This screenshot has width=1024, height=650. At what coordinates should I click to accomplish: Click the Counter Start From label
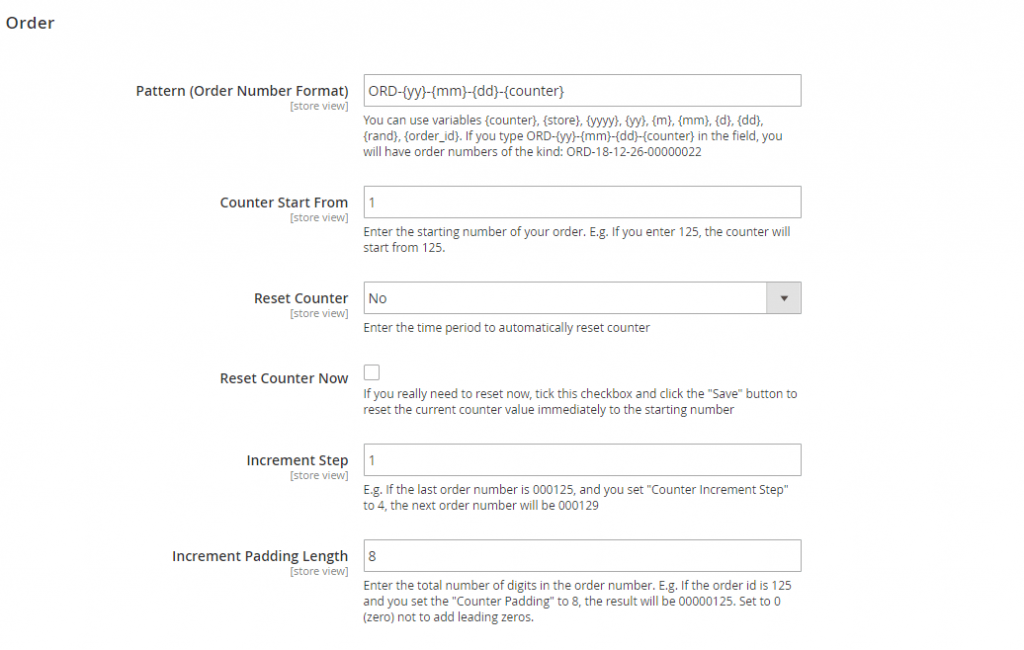(284, 201)
